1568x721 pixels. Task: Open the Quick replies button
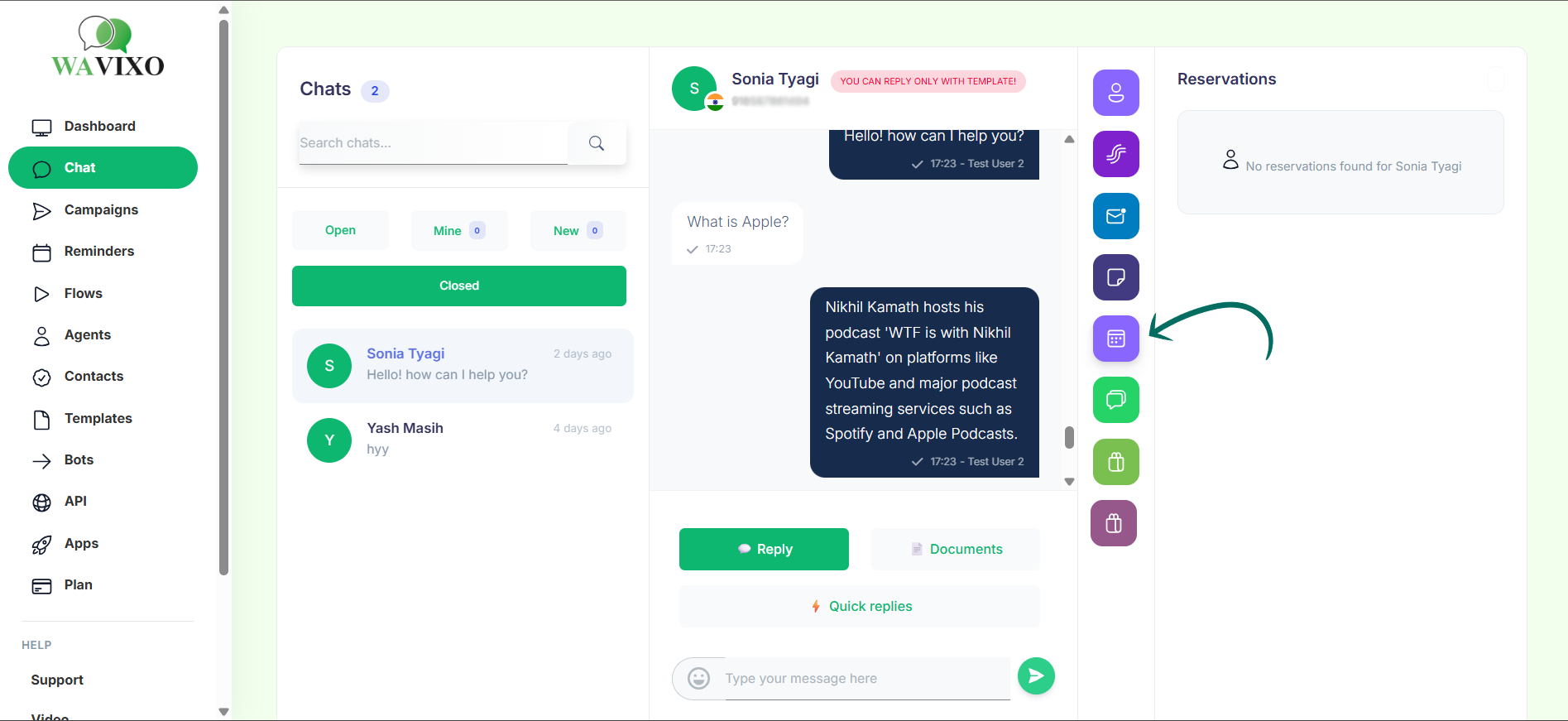pos(860,606)
